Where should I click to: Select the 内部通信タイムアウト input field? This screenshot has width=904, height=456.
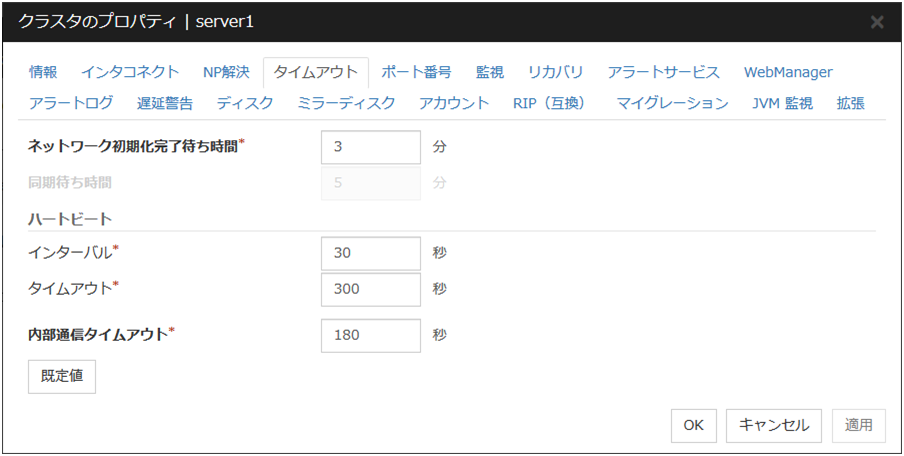click(x=371, y=336)
